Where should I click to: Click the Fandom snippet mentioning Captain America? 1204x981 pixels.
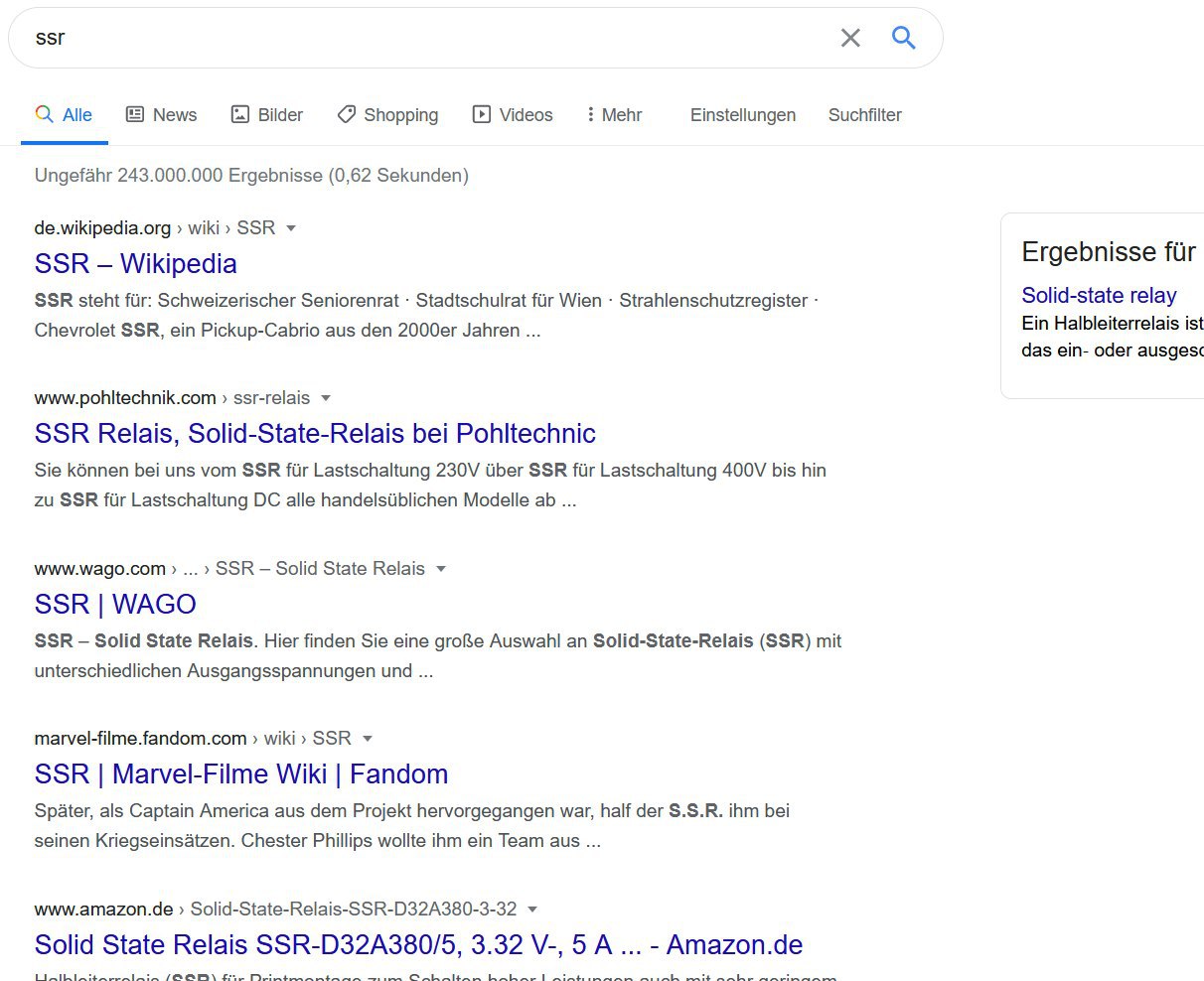coord(412,826)
